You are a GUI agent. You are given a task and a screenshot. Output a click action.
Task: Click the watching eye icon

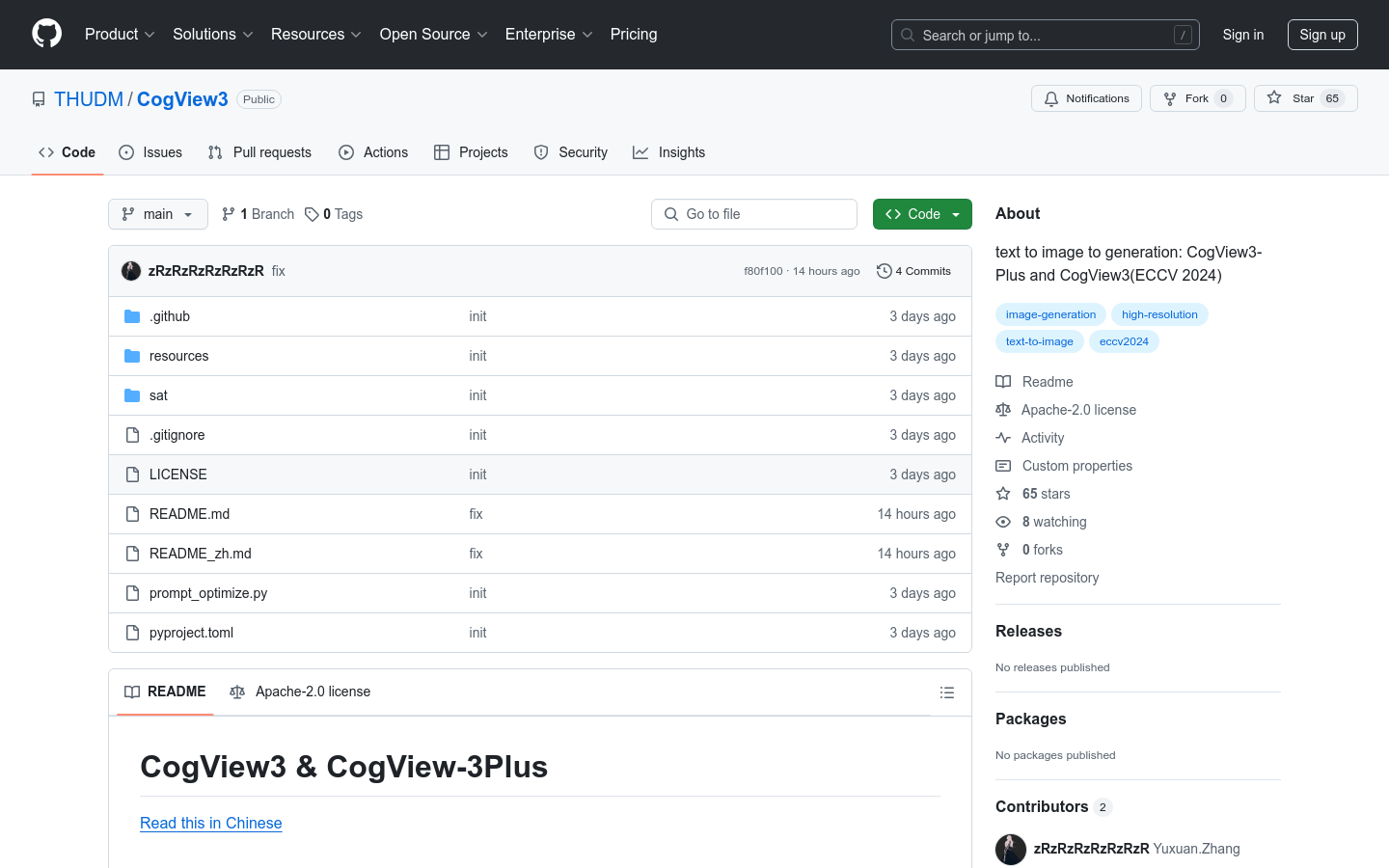tap(1003, 522)
